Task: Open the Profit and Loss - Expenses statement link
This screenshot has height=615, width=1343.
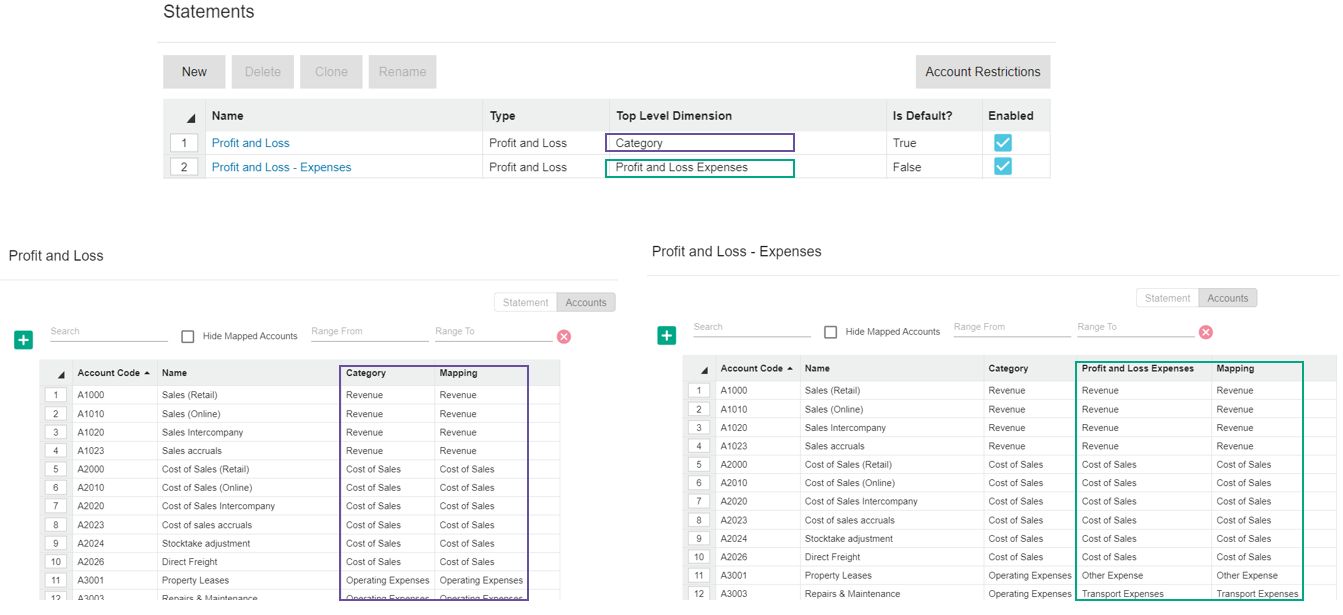Action: 281,167
